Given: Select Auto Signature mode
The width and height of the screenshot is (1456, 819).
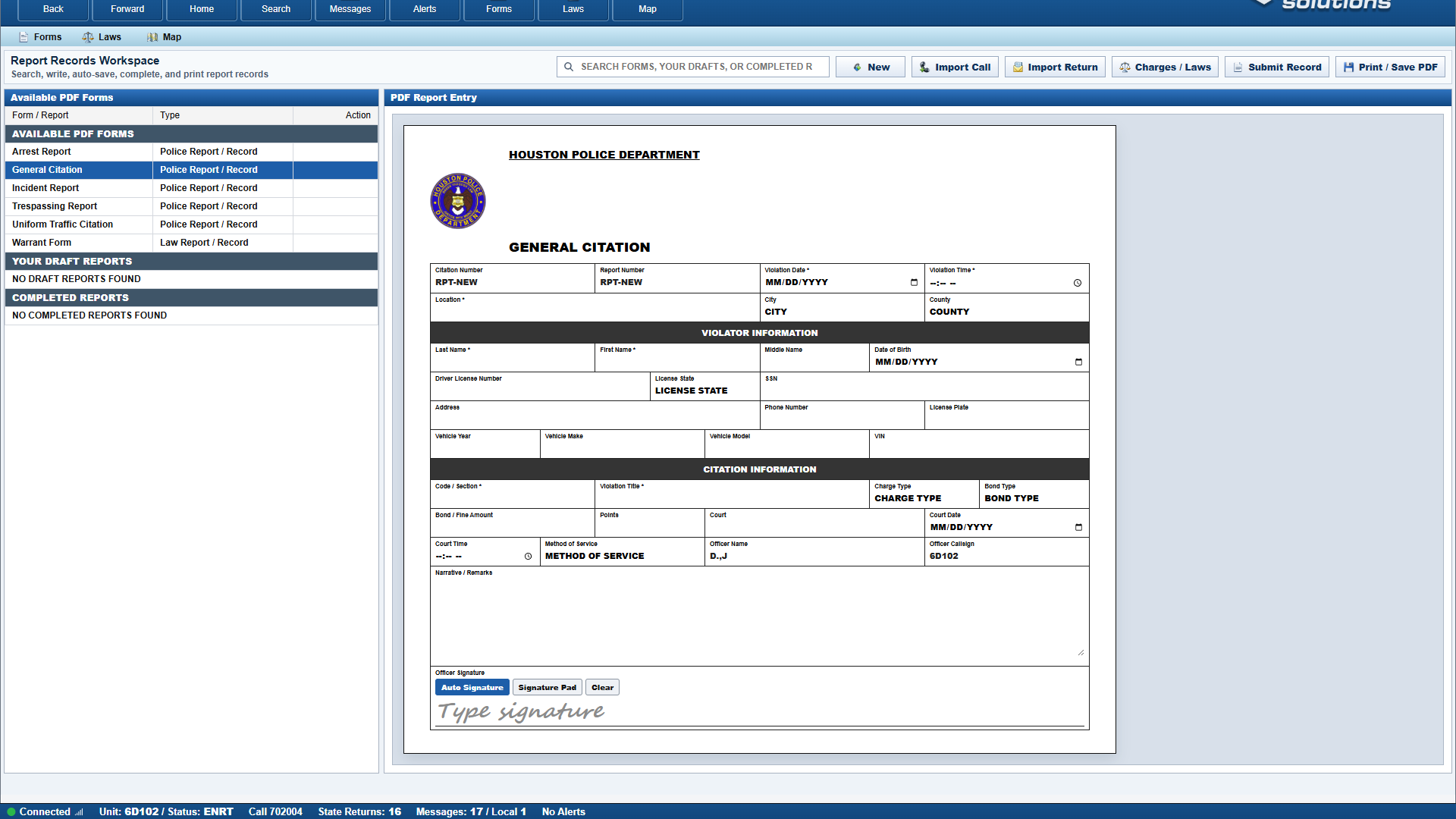Looking at the screenshot, I should click(472, 687).
